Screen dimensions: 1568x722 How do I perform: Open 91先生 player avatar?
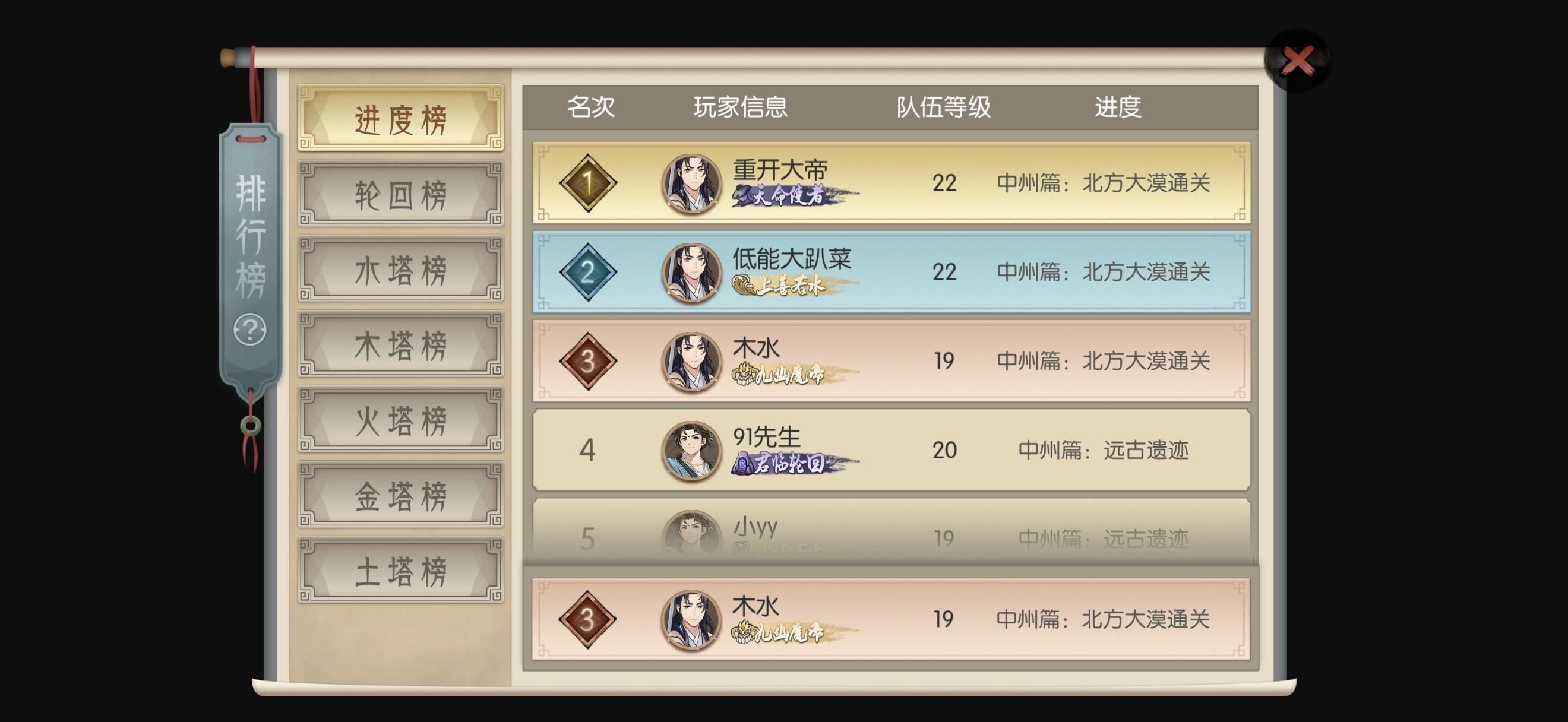click(691, 451)
